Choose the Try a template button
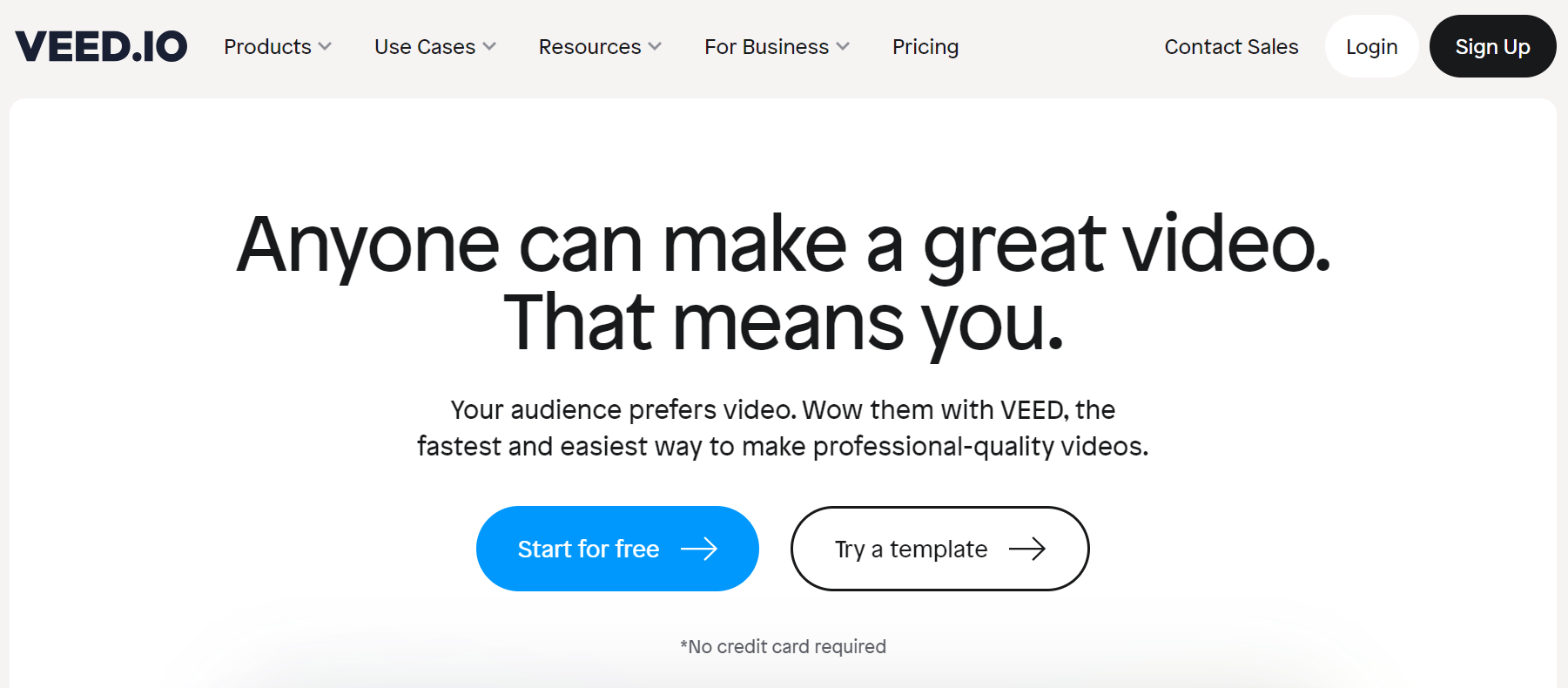Screen dimensions: 1568x688 (x=939, y=549)
